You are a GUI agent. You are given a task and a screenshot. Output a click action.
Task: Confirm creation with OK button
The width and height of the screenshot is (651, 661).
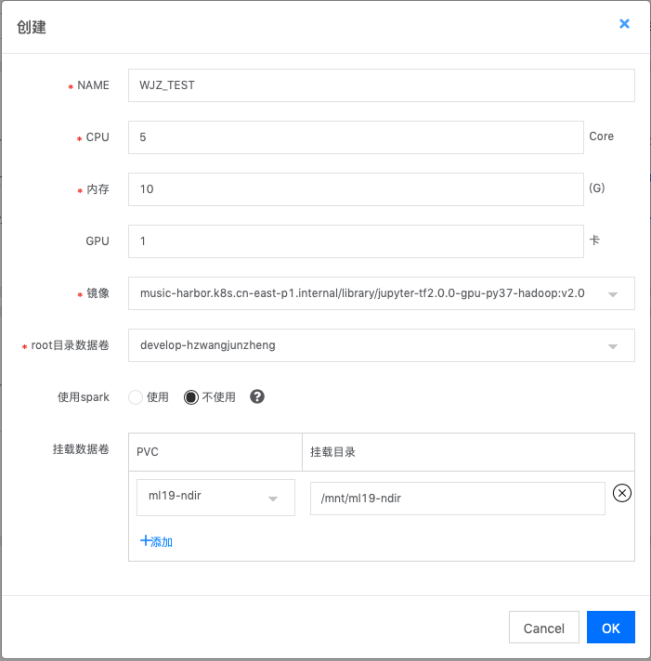(x=610, y=628)
